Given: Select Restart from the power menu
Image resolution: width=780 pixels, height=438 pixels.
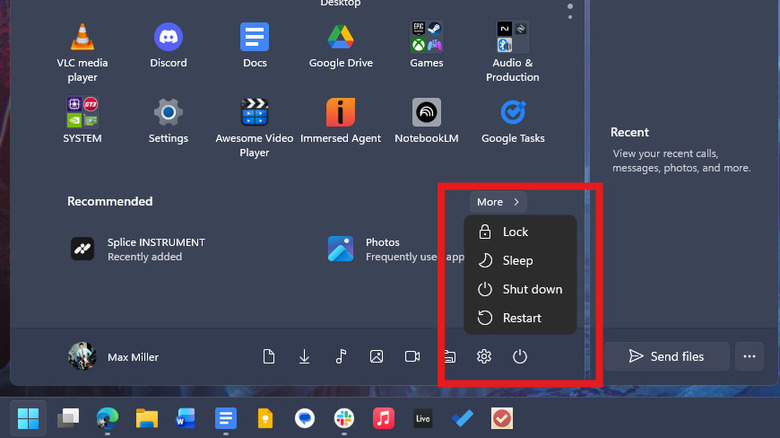Looking at the screenshot, I should click(520, 318).
